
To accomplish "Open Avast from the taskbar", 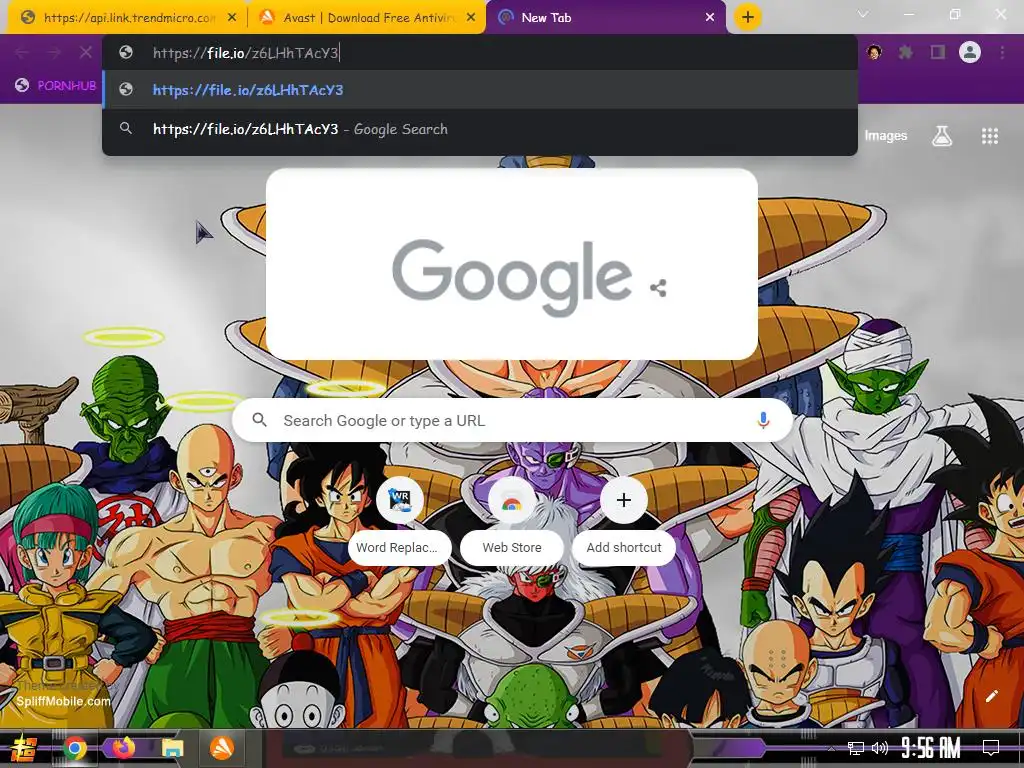I will click(222, 748).
